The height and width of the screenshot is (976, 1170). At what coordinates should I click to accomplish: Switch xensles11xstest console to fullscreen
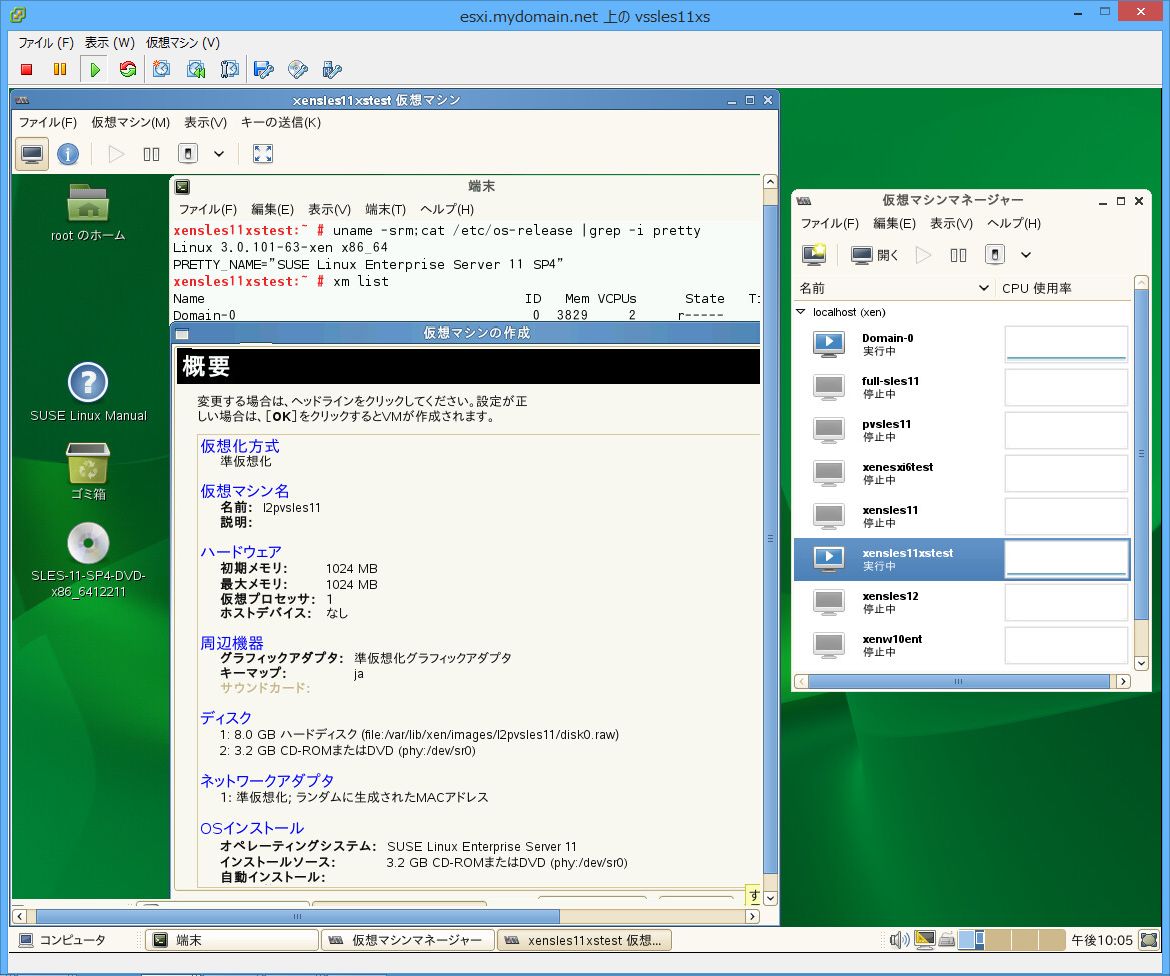coord(263,154)
